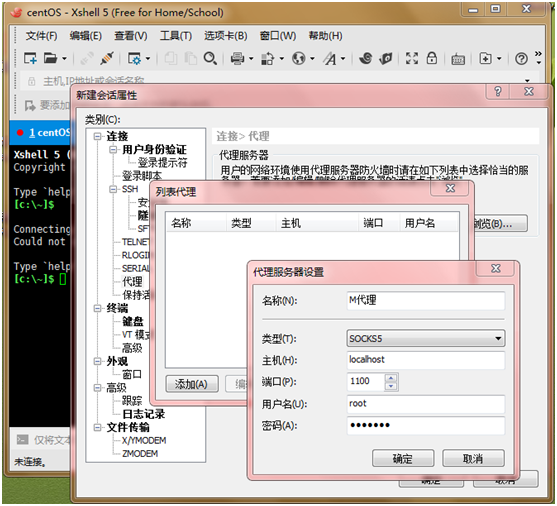
Task: Click the 浏览(B)... button
Action: coord(500,224)
